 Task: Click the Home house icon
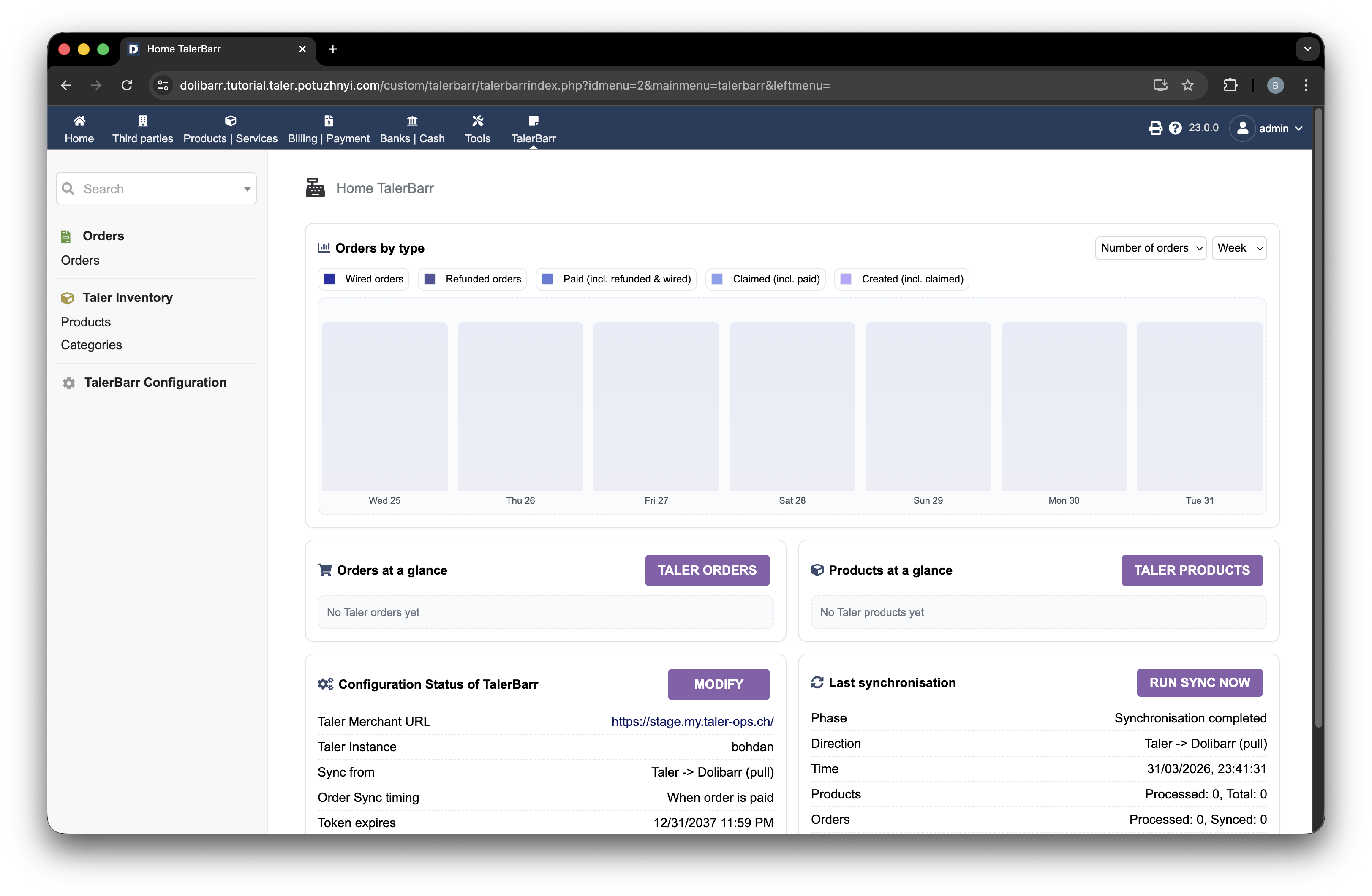coord(79,121)
